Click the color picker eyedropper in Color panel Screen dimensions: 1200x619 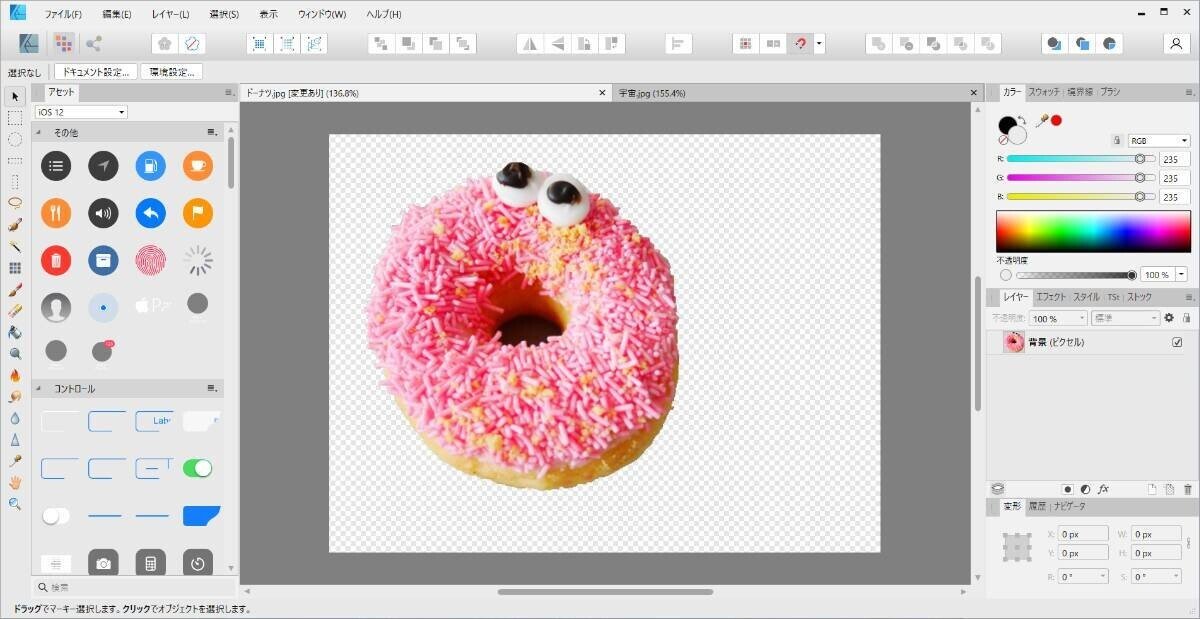pos(1041,120)
